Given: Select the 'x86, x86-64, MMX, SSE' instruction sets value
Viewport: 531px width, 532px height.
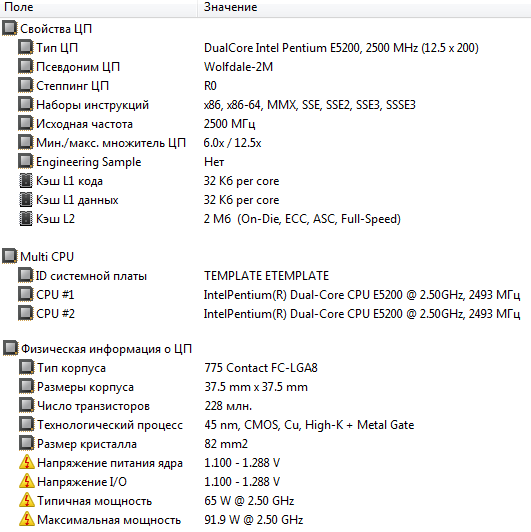Looking at the screenshot, I should pos(309,105).
